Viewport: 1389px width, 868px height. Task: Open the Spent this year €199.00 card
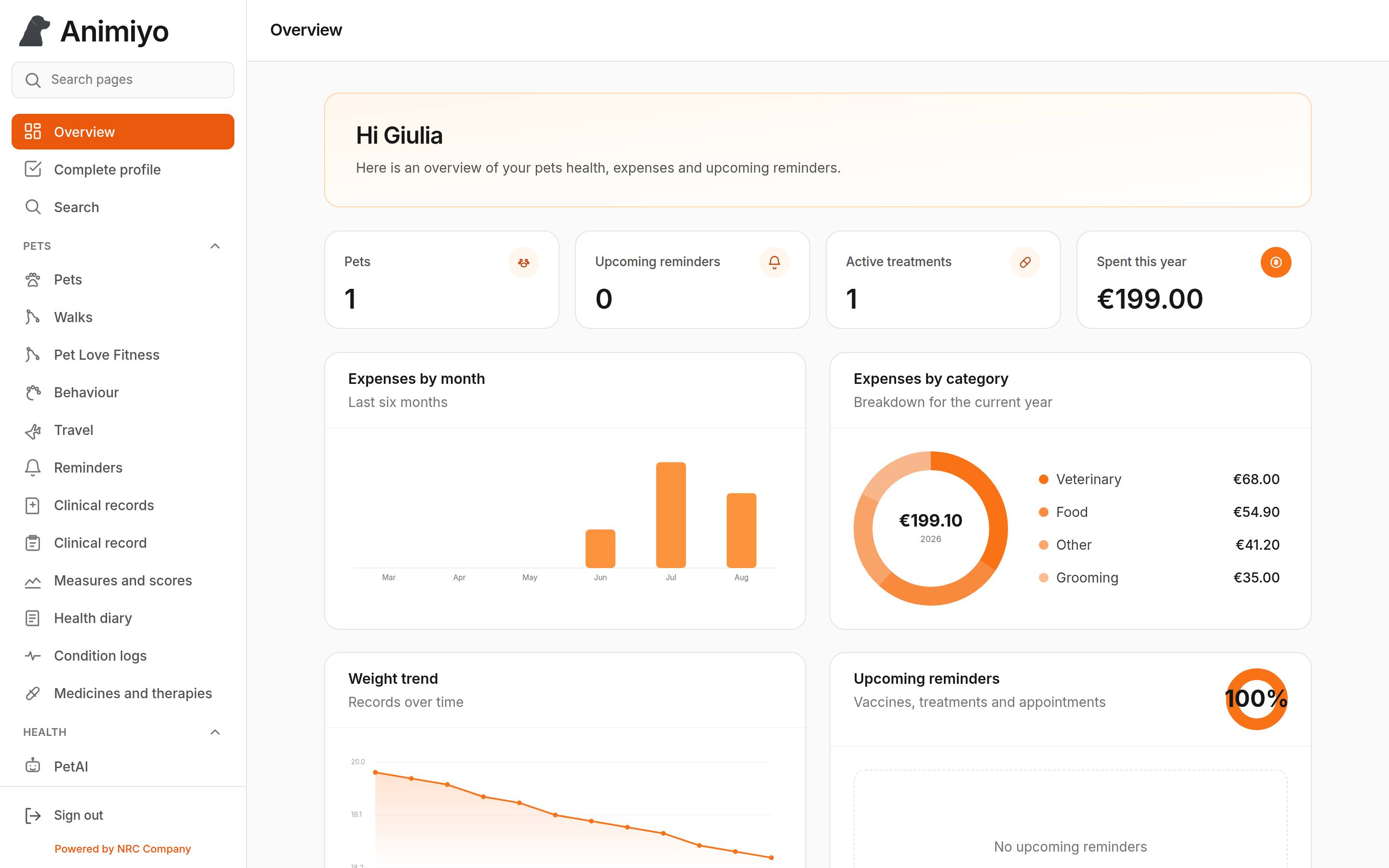pos(1194,280)
